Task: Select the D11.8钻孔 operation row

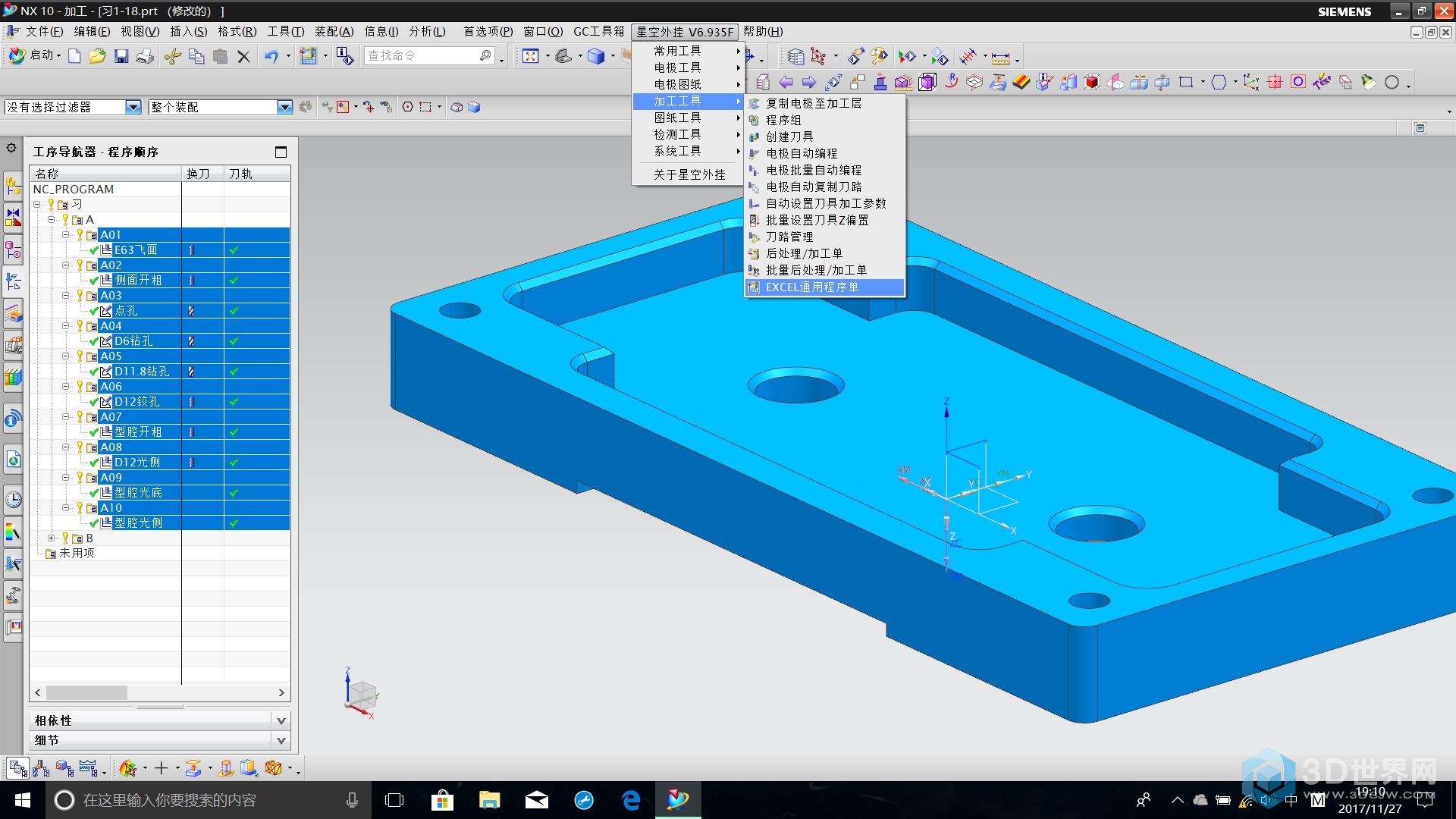Action: 160,371
